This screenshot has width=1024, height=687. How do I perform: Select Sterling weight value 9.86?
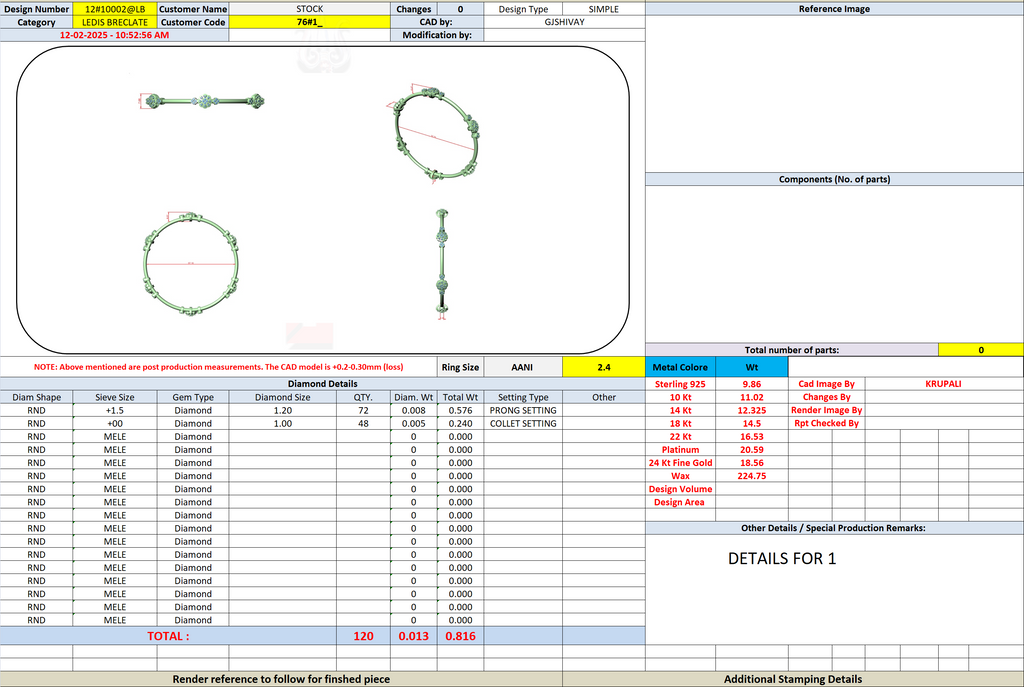[x=752, y=384]
